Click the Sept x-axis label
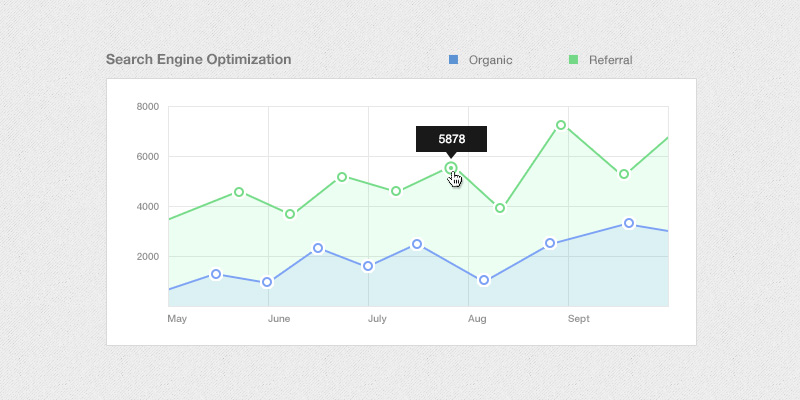This screenshot has width=800, height=400. coord(579,319)
